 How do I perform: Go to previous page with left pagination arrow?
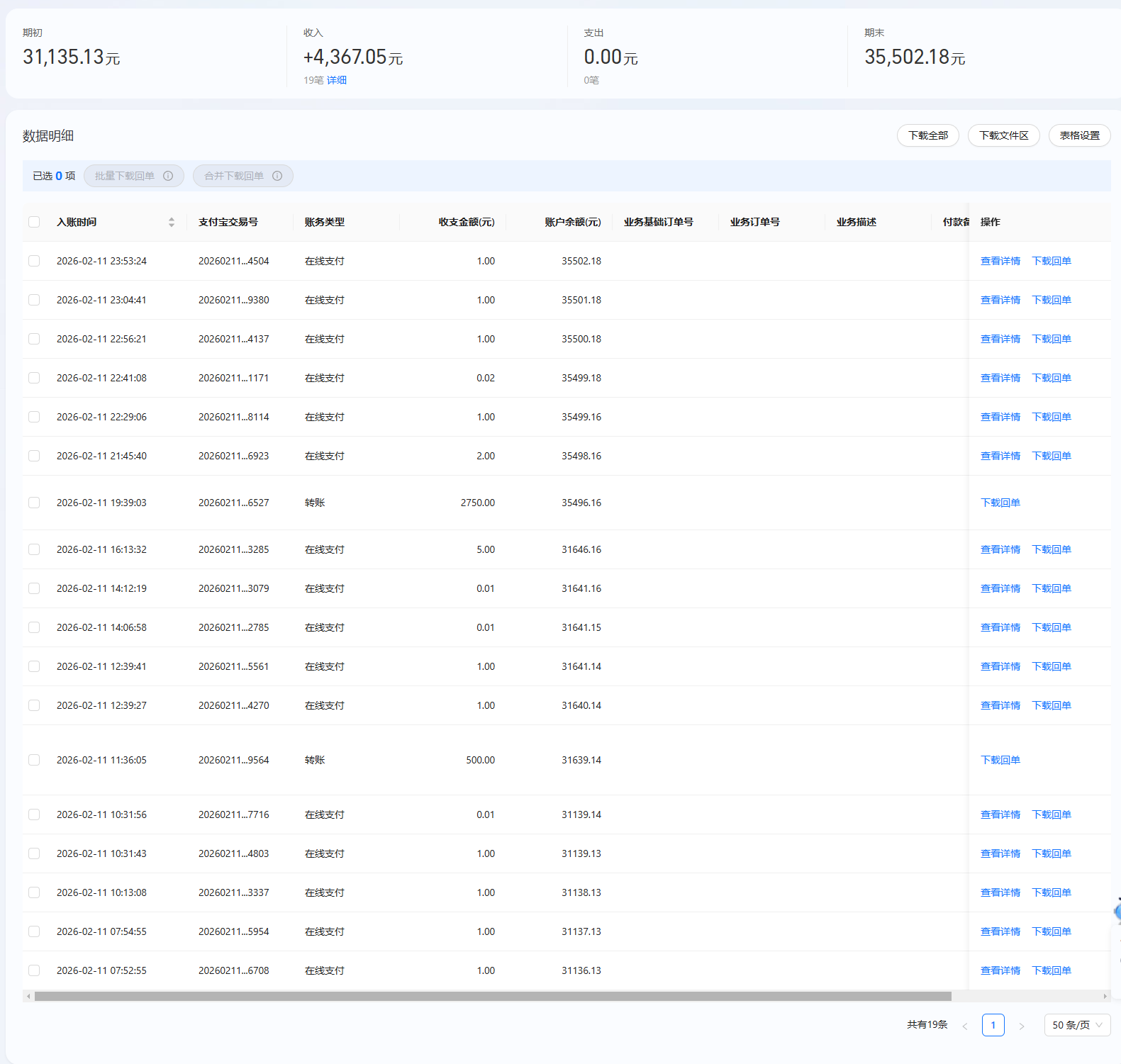964,1026
